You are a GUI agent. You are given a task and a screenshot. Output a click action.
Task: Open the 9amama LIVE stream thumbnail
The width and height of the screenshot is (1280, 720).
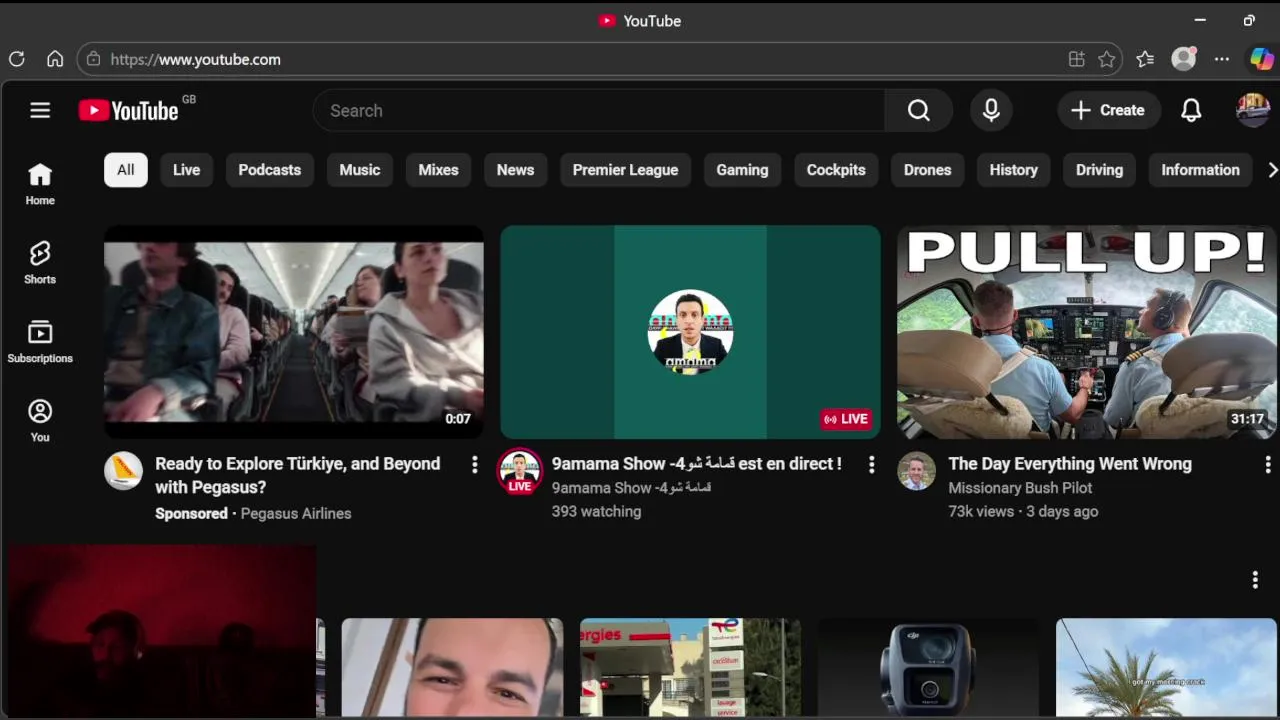coord(690,332)
